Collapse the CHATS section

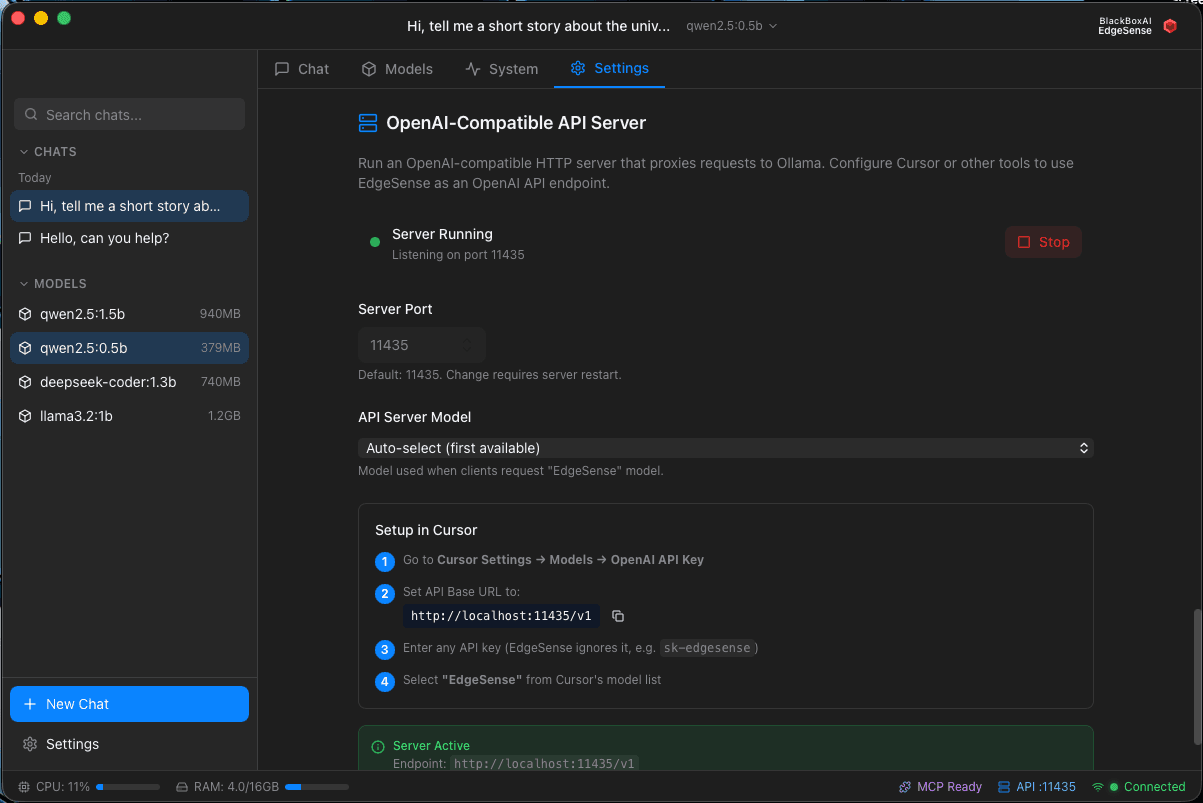25,152
